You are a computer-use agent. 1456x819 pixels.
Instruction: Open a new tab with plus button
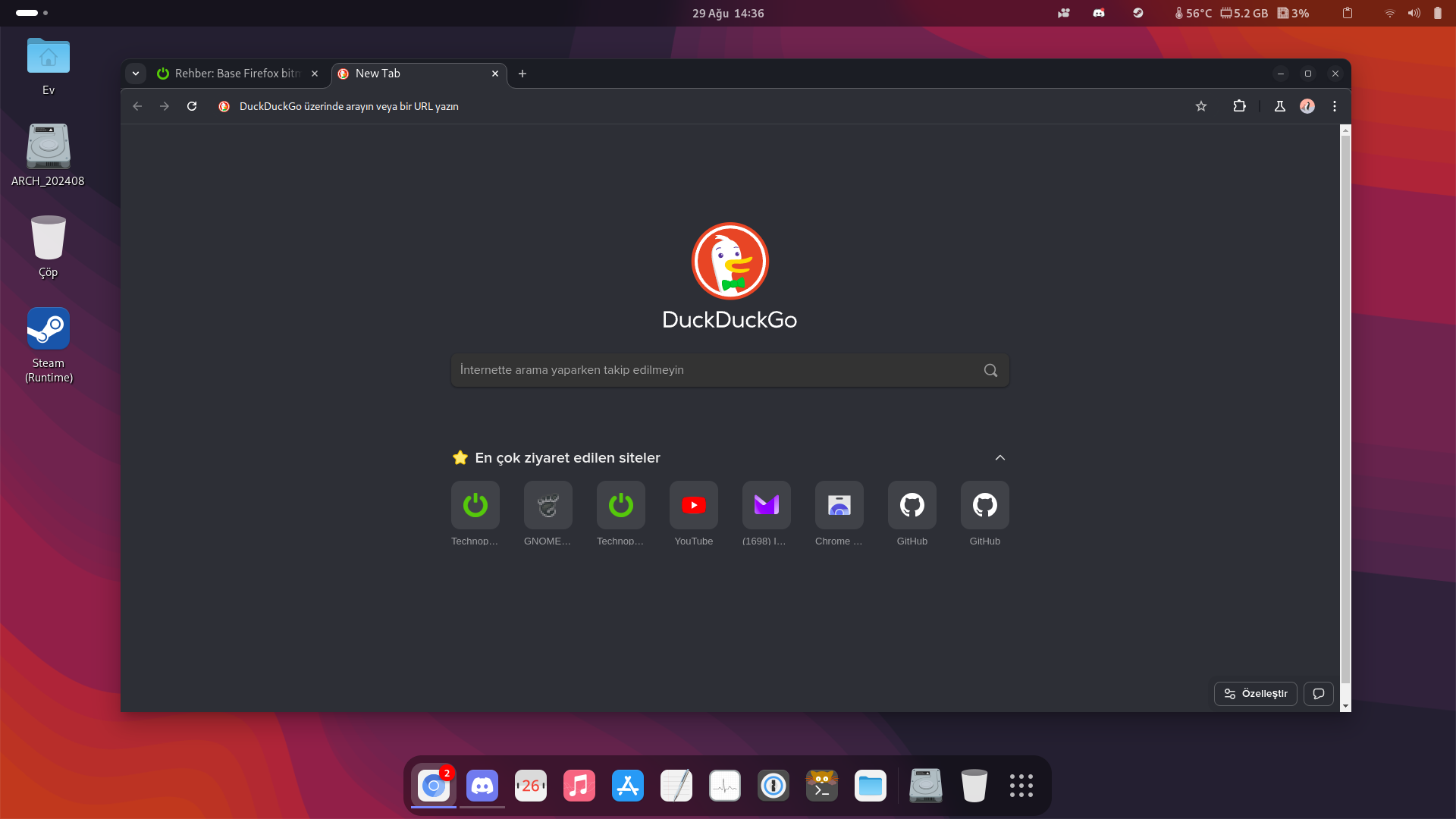[522, 74]
